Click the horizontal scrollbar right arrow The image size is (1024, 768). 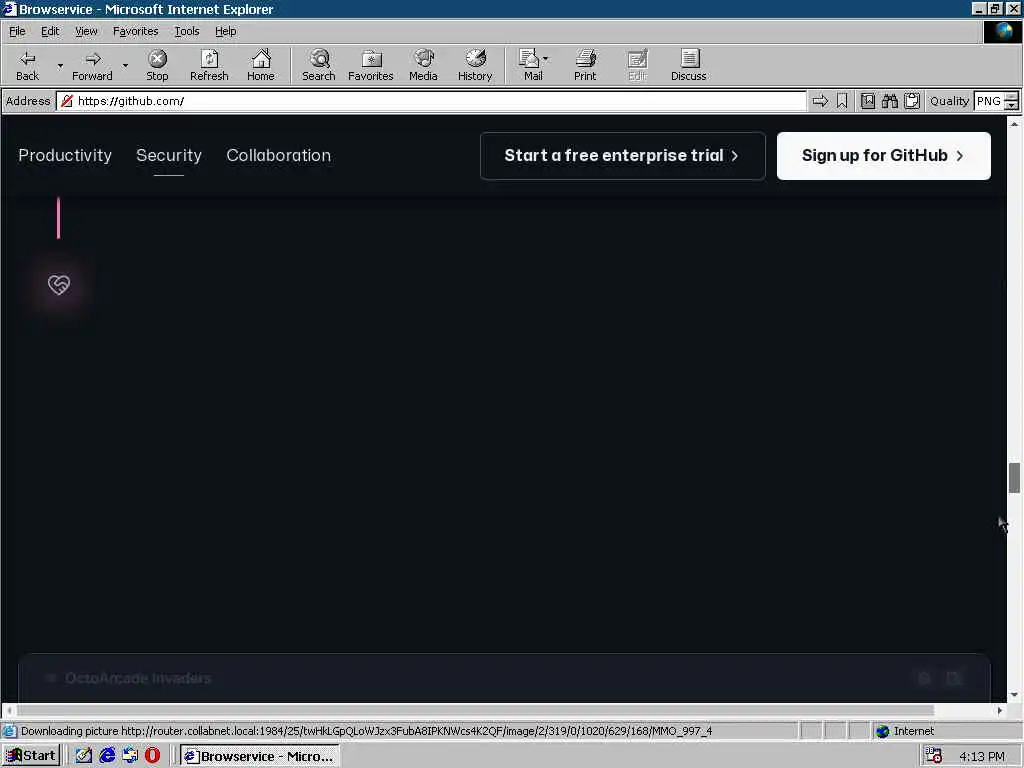pyautogui.click(x=1000, y=710)
